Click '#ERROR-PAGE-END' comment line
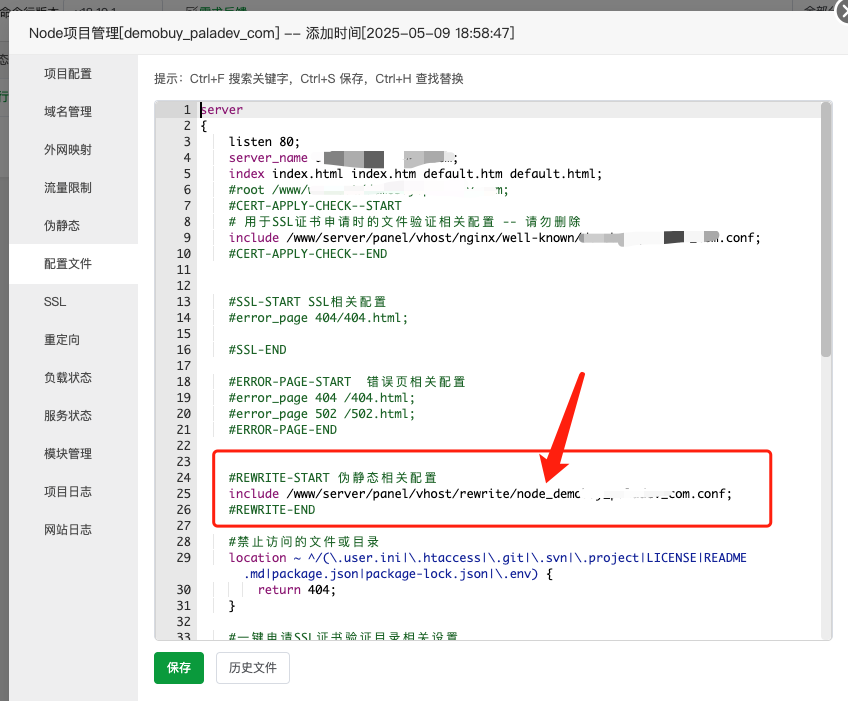Viewport: 848px width, 701px height. pyautogui.click(x=282, y=429)
